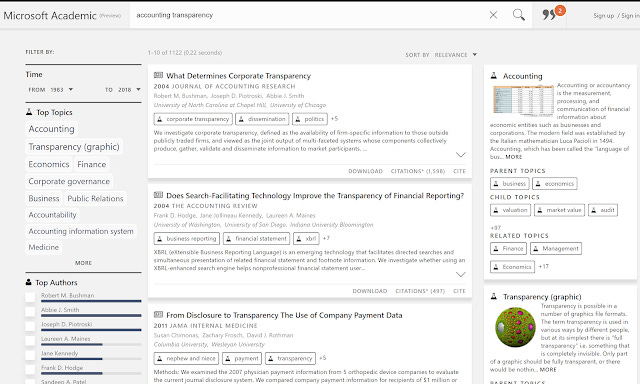Click the person icon next to Top Authors
Viewport: 640px width, 384px height.
[29, 282]
